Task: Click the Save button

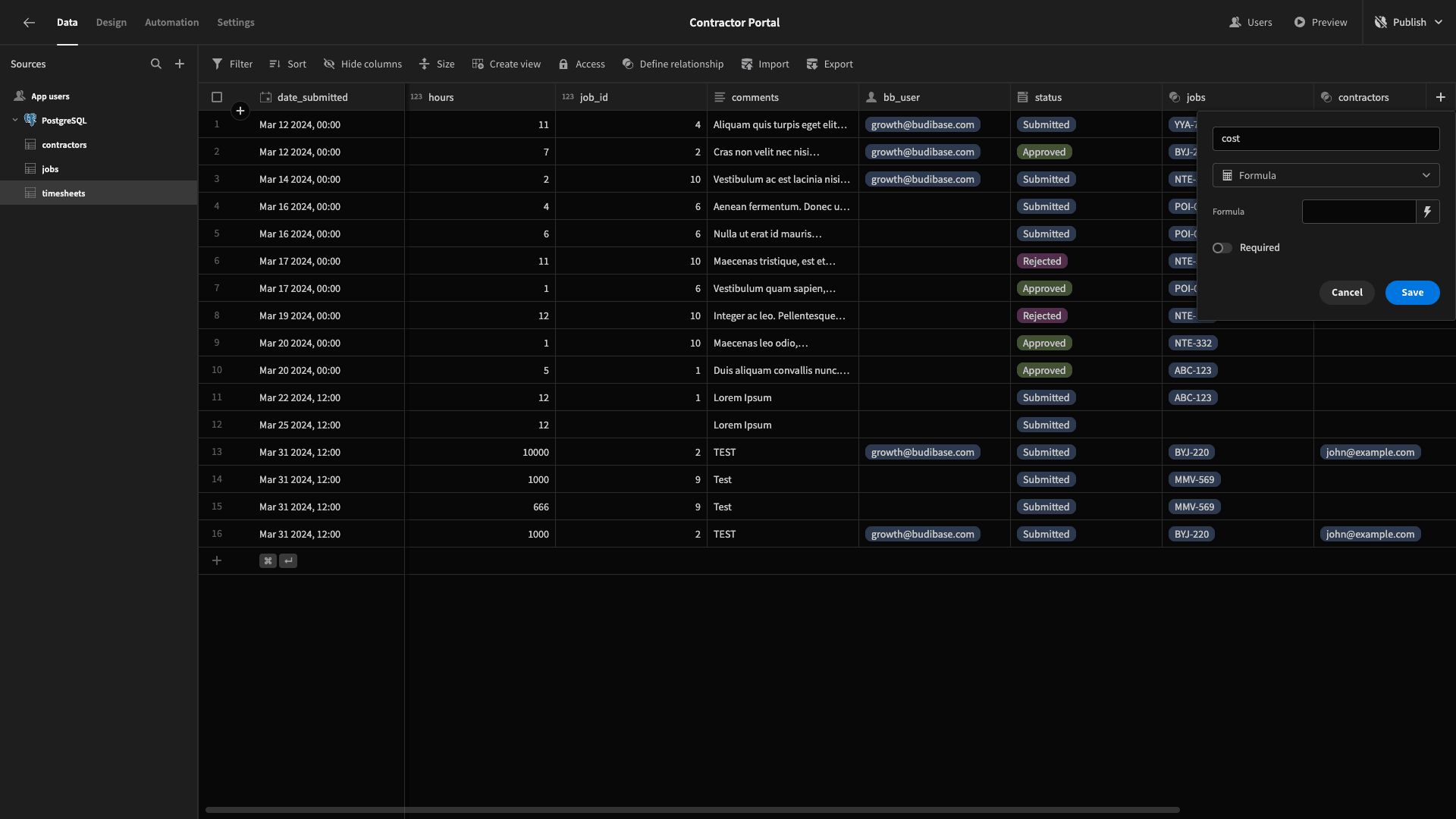Action: pyautogui.click(x=1412, y=292)
